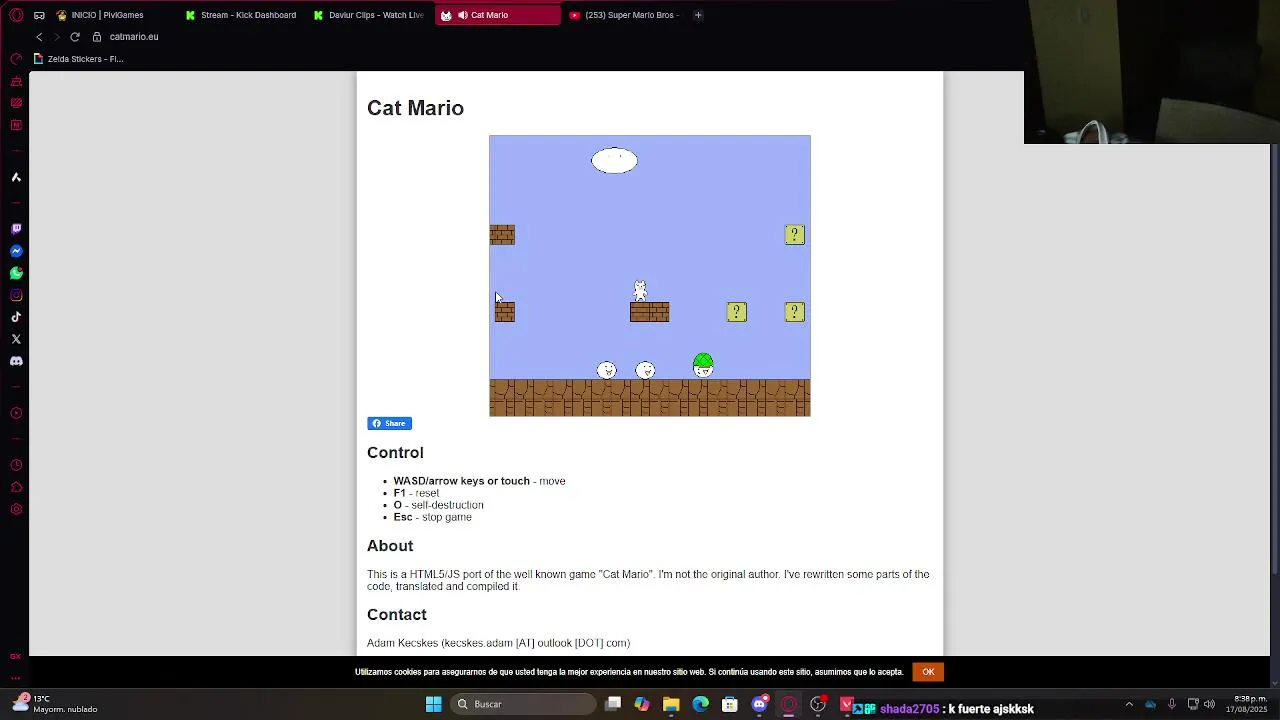Switch to Davlur Clips - Watch Live tab
Image resolution: width=1280 pixels, height=720 pixels.
tap(368, 15)
